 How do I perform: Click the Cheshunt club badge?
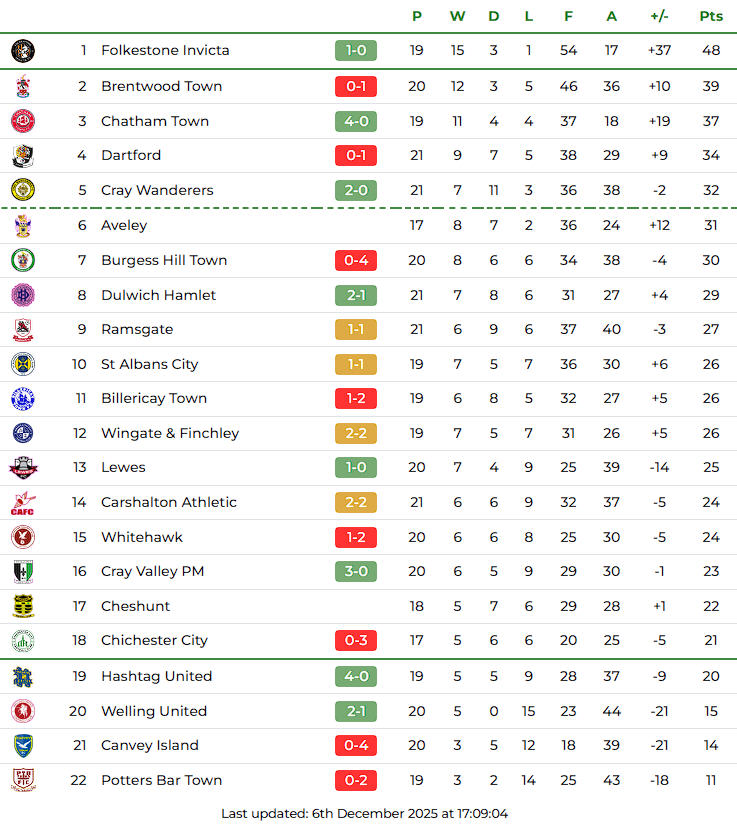[x=22, y=606]
